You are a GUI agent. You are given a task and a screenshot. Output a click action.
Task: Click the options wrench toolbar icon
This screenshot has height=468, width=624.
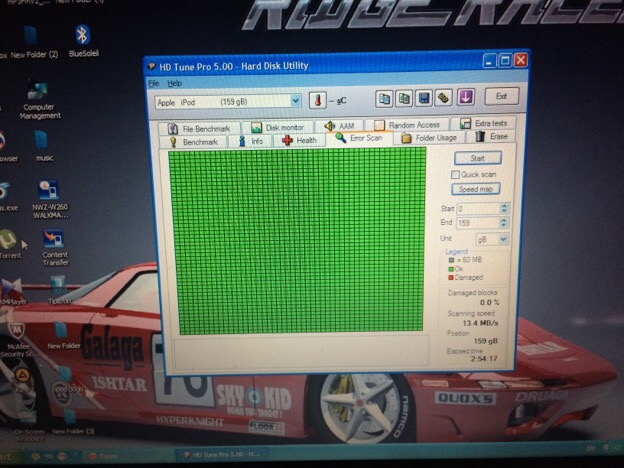(x=443, y=98)
